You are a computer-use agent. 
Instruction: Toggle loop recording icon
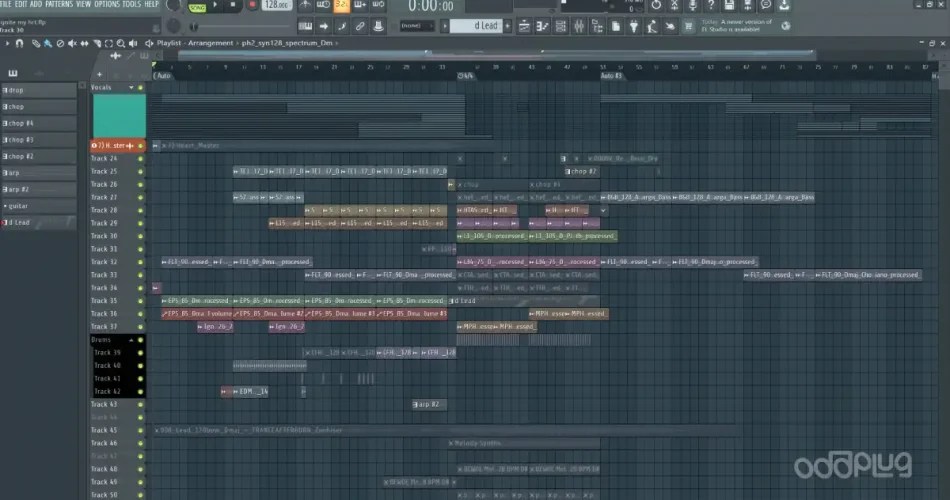click(378, 5)
